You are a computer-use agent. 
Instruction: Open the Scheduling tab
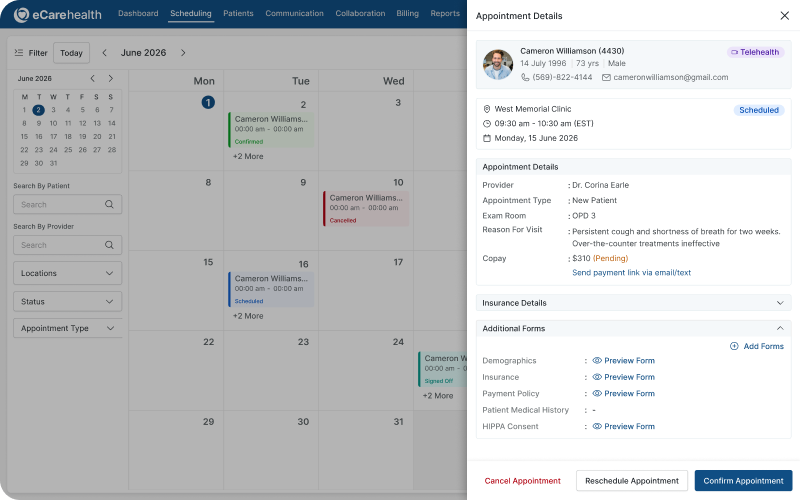pos(191,13)
